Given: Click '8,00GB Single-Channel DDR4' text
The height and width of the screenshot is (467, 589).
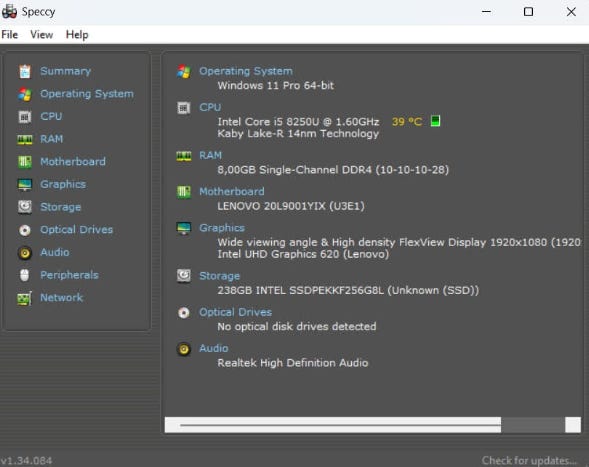Looking at the screenshot, I should [x=294, y=170].
